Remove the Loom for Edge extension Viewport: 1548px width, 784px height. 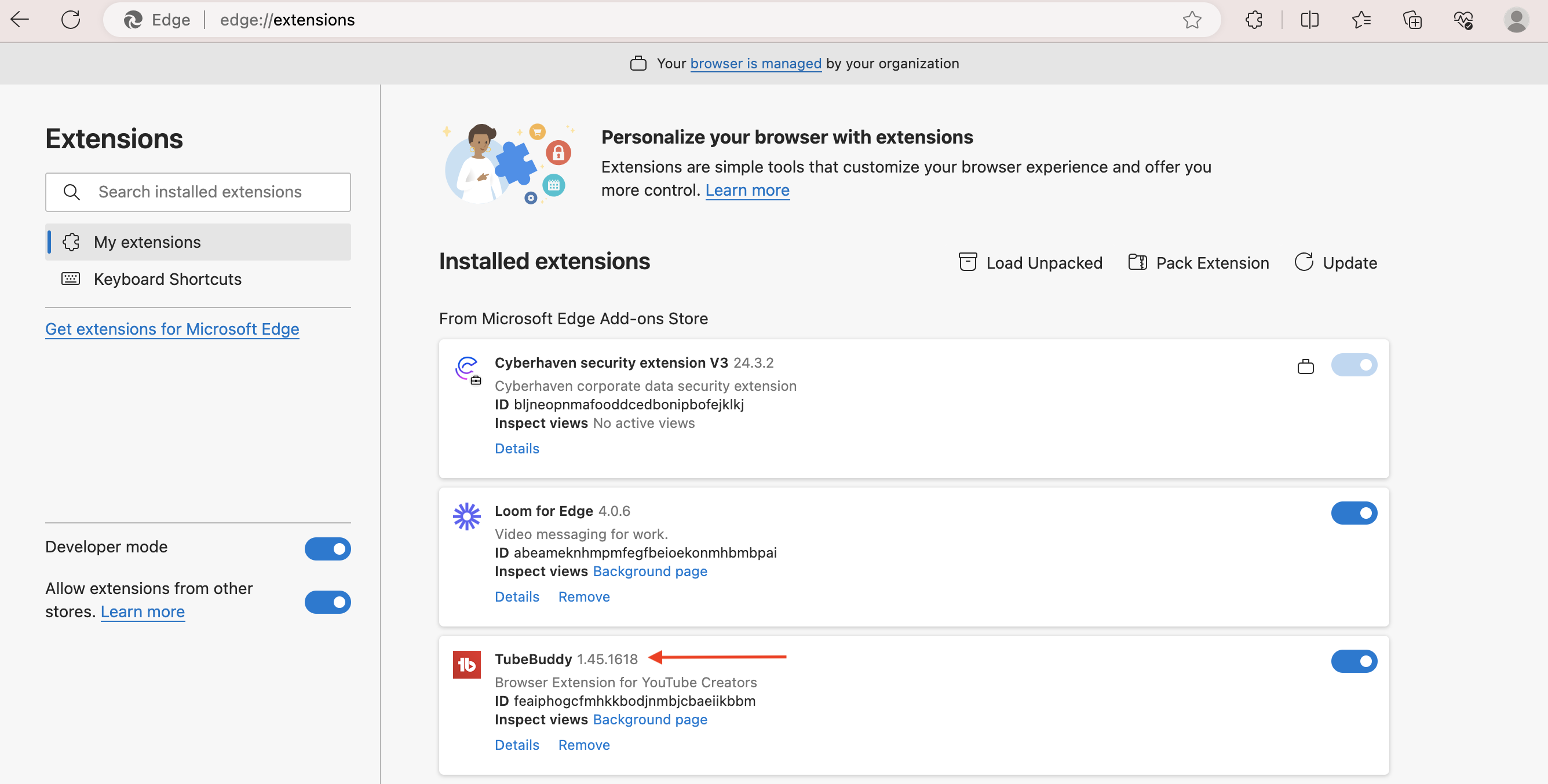point(583,596)
